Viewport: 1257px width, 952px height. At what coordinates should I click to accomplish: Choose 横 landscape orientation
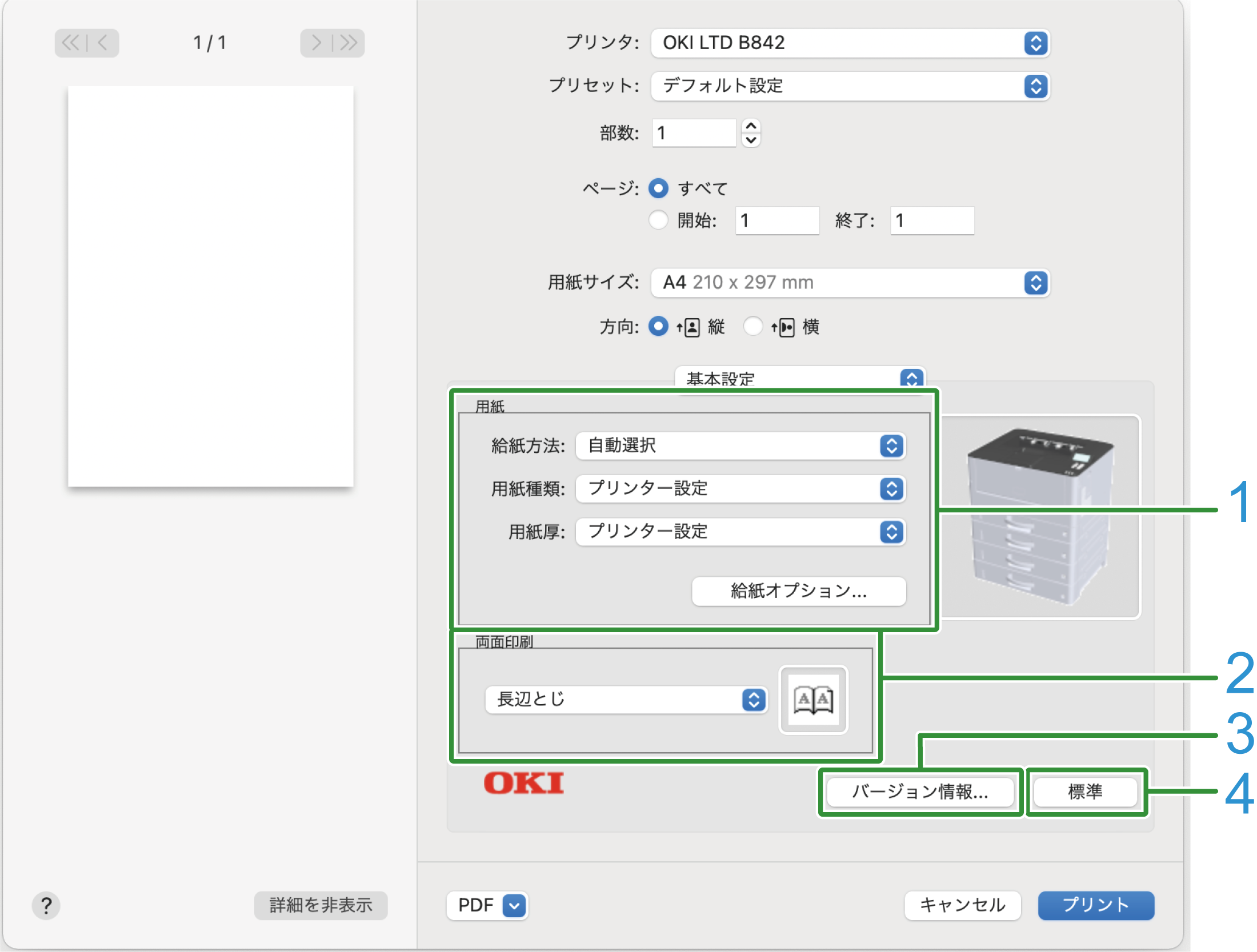[752, 327]
